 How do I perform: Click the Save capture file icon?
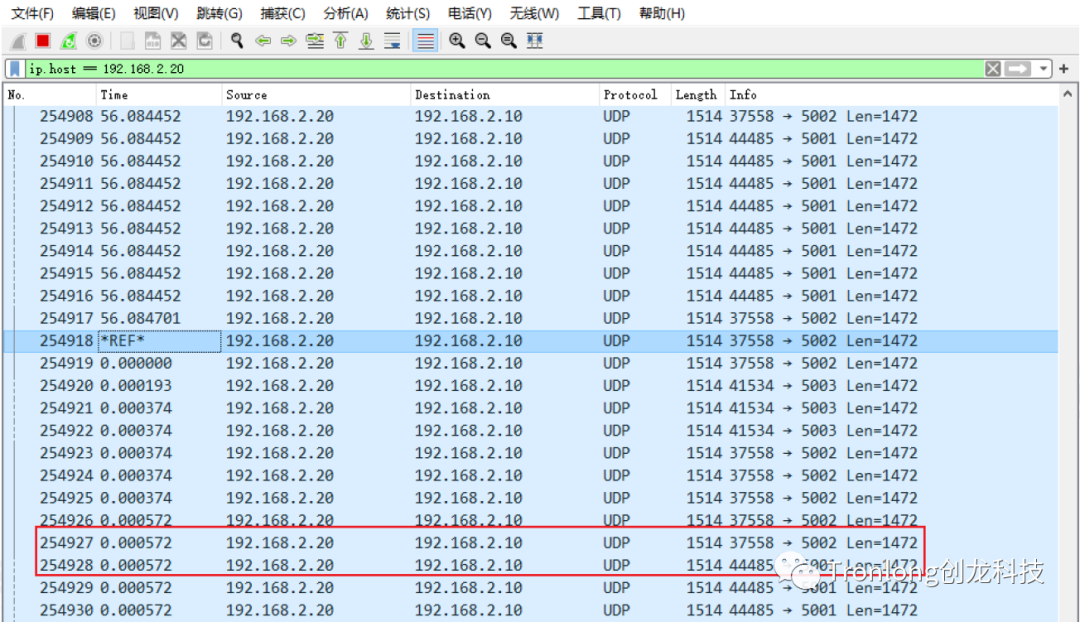click(x=153, y=41)
